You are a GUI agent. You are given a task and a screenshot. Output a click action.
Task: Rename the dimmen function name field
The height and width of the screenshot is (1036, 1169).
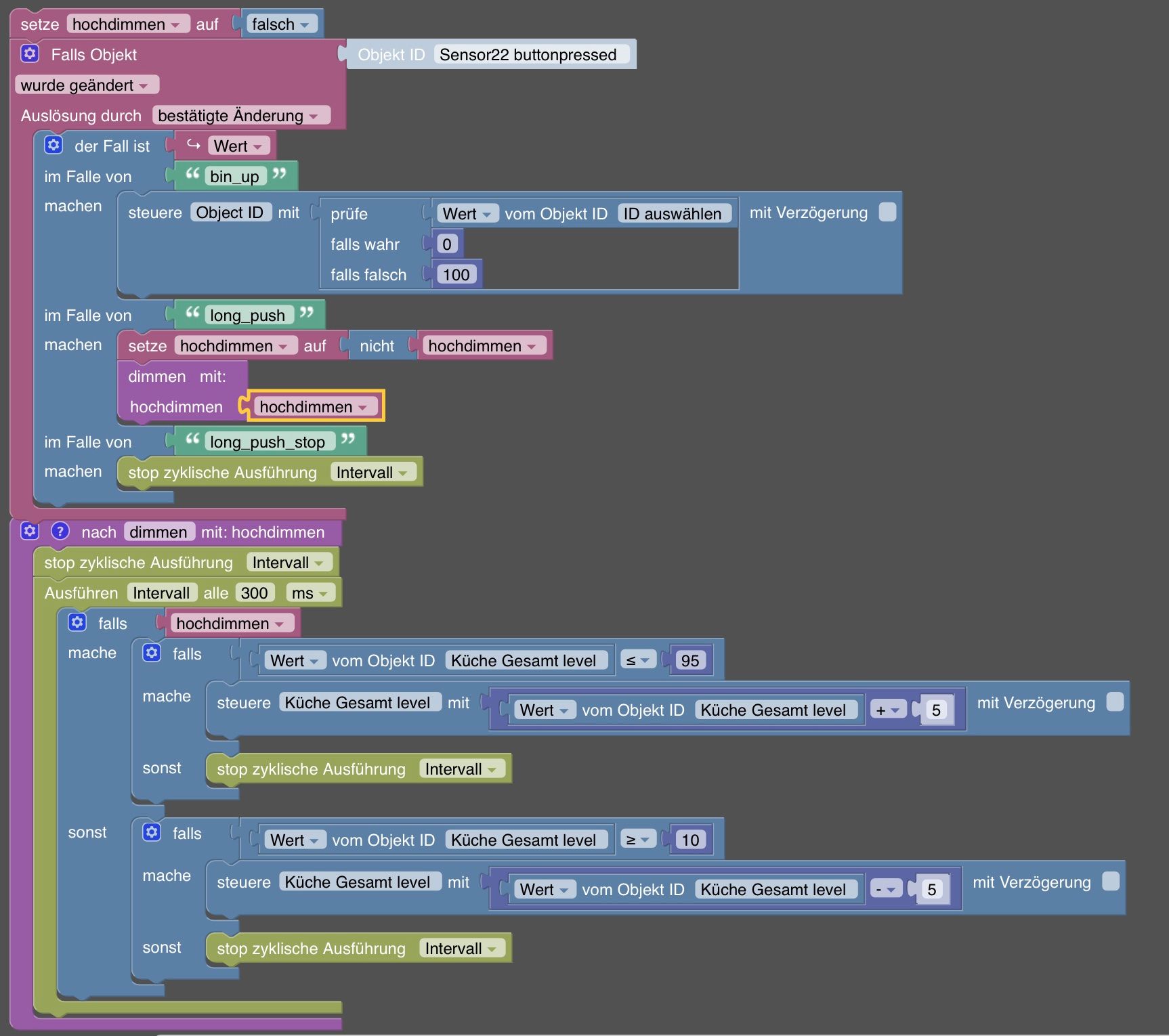[159, 532]
